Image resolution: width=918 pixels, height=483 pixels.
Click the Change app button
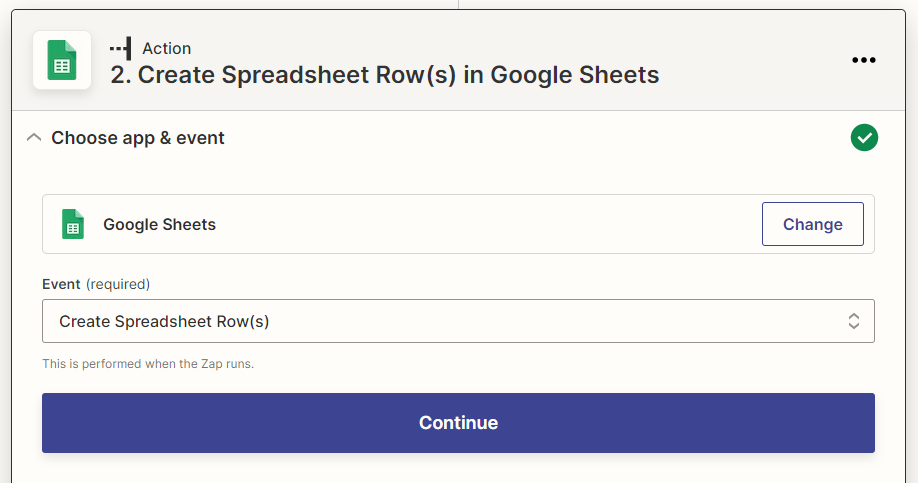click(813, 224)
